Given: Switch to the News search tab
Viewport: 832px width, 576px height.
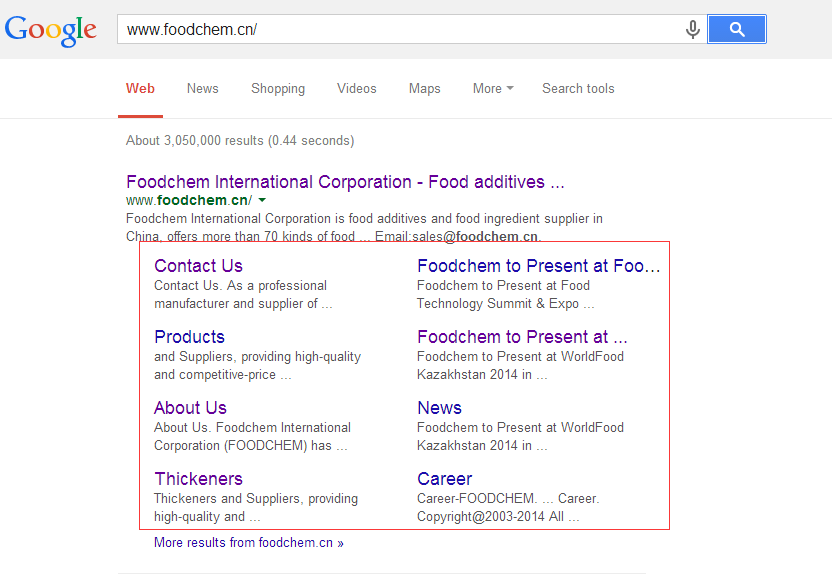Looking at the screenshot, I should 203,89.
